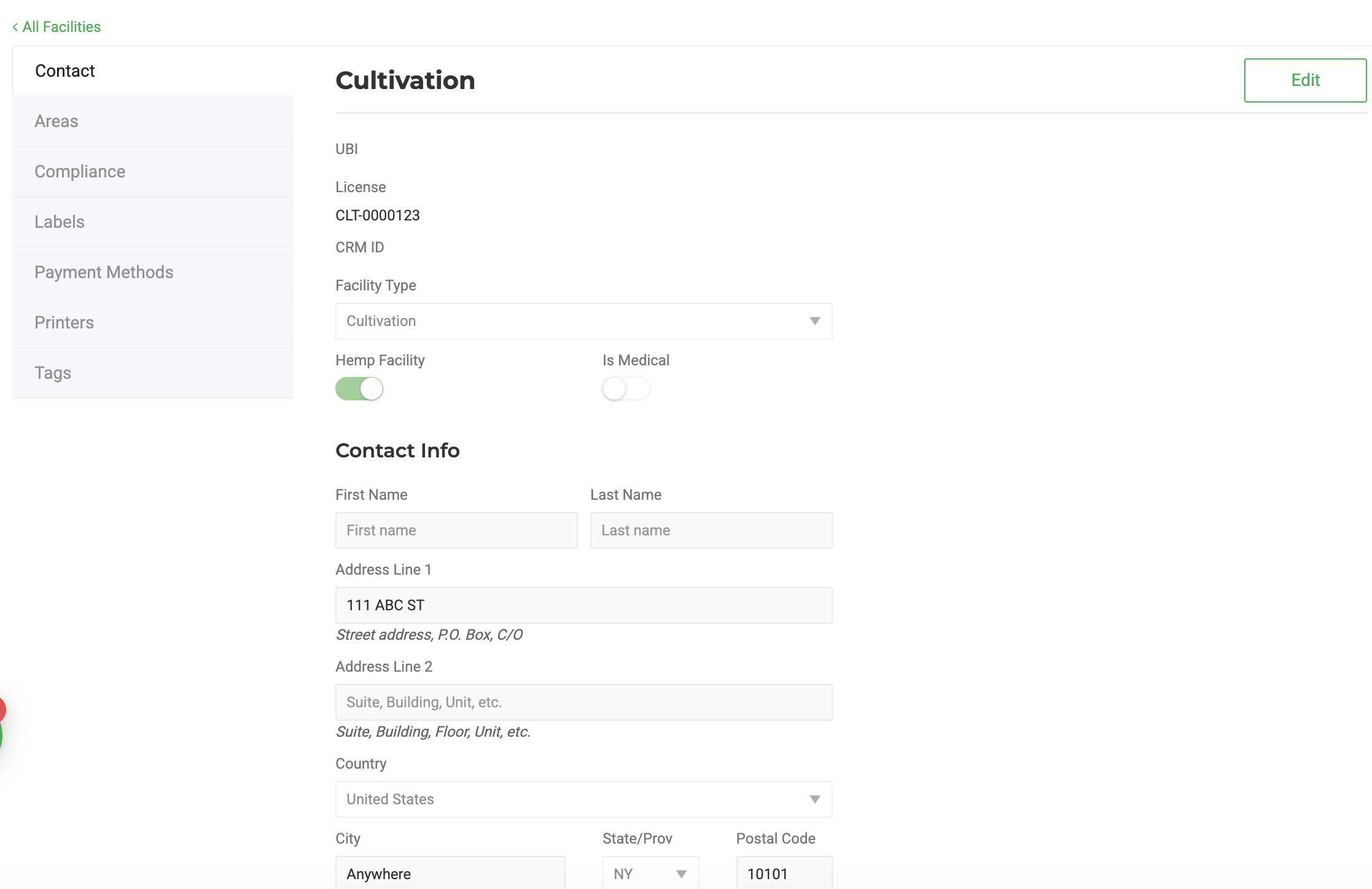1372x889 pixels.
Task: Click the Postal Code field
Action: click(784, 873)
